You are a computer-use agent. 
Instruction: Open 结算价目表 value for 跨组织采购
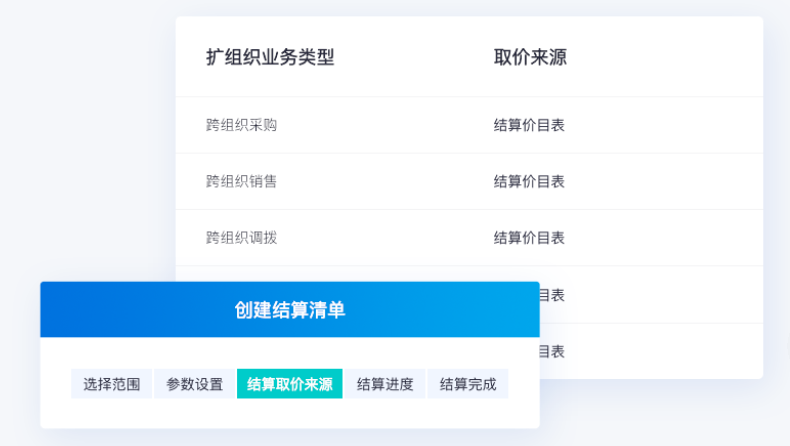point(529,125)
